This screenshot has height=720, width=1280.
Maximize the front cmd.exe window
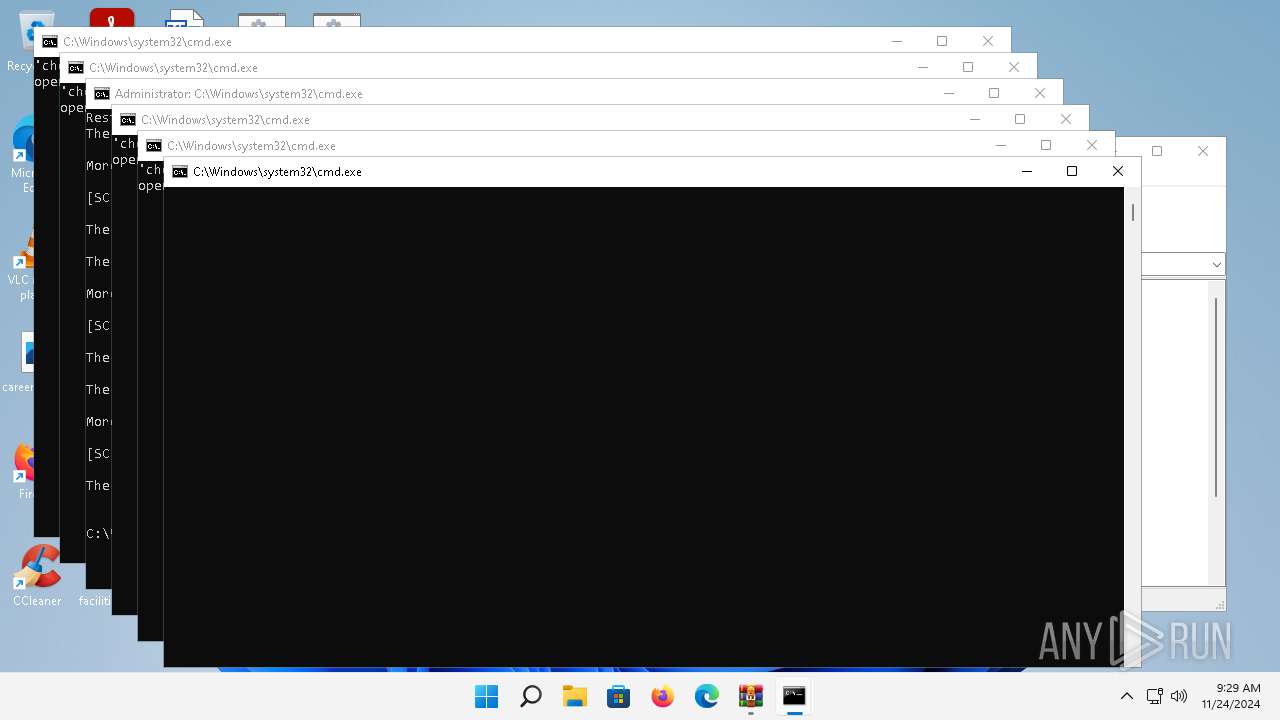(1072, 171)
